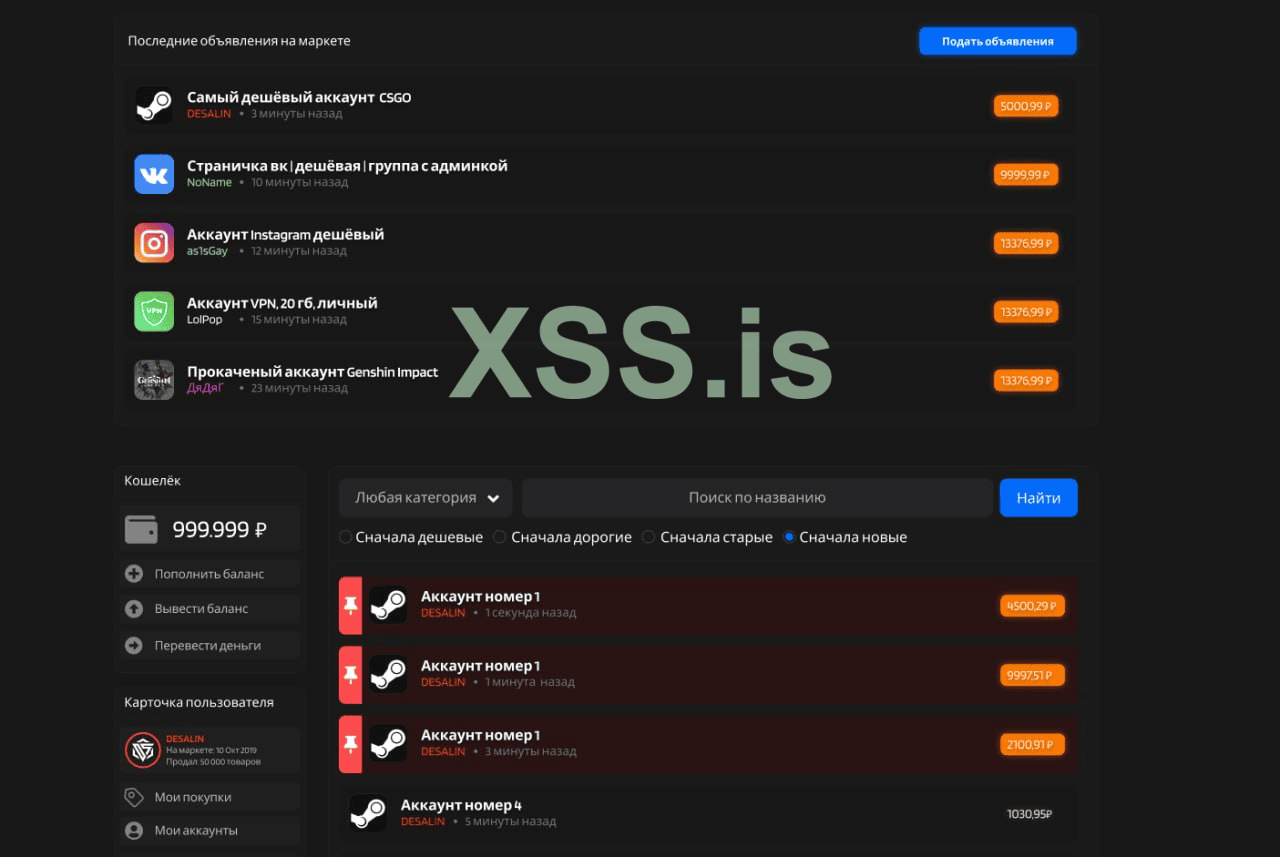
Task: Click the up-arrow icon for Вывести баланс
Action: [x=134, y=609]
